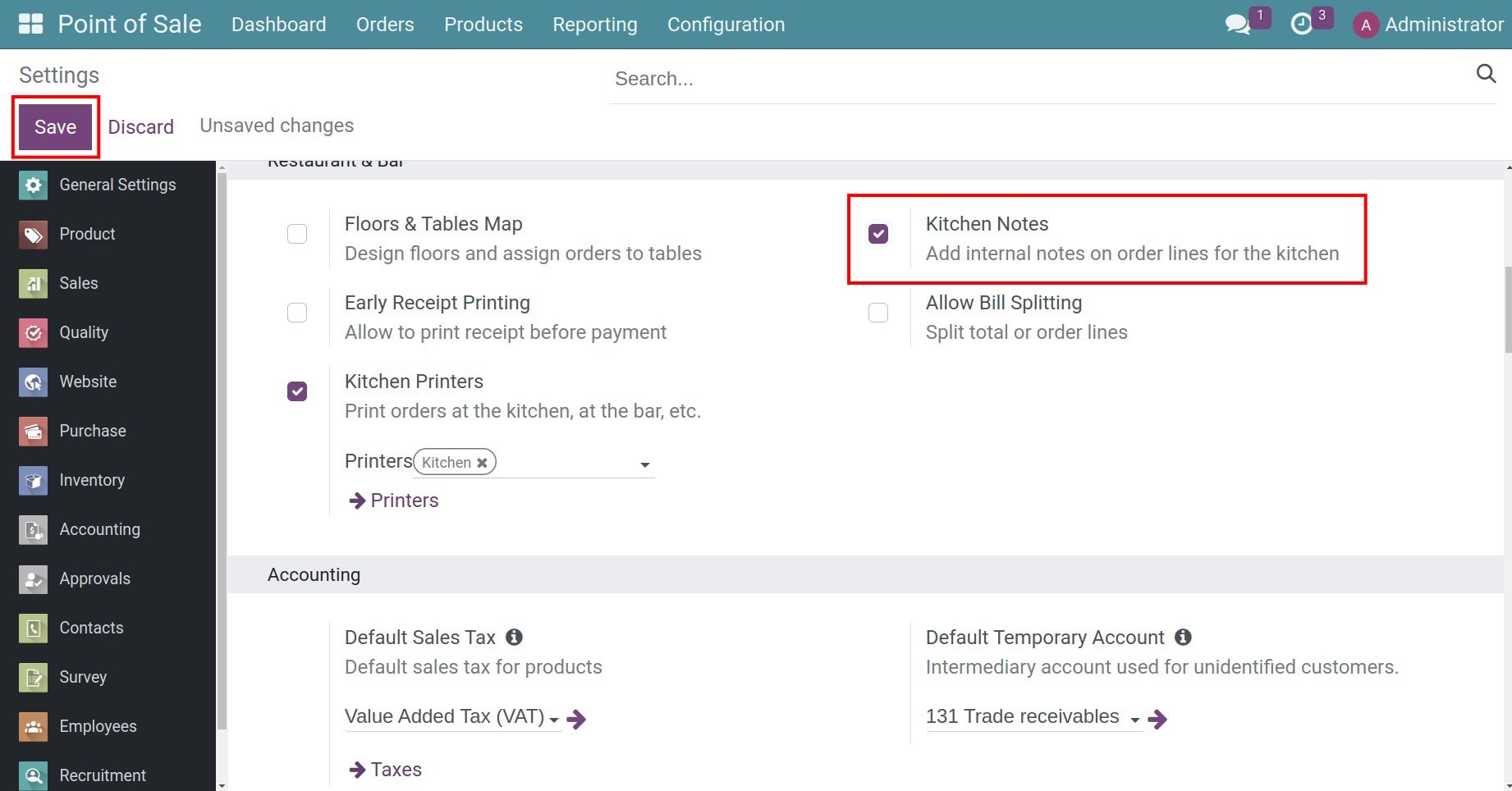The height and width of the screenshot is (791, 1512).
Task: Open Trade receivables record via arrow icon
Action: tap(1157, 720)
